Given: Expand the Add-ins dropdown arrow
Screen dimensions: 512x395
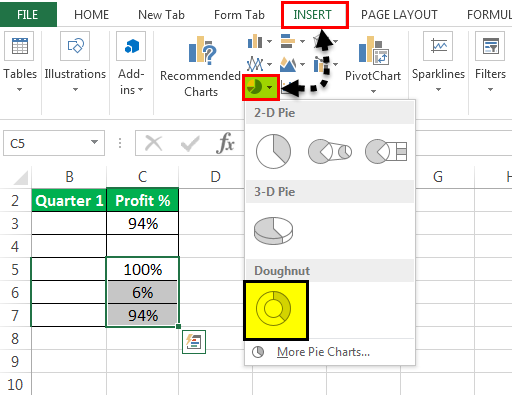Looking at the screenshot, I should (x=140, y=89).
